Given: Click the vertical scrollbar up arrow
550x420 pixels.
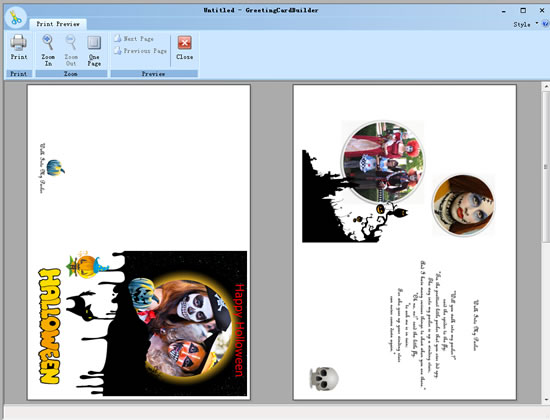Looking at the screenshot, I should click(x=546, y=86).
